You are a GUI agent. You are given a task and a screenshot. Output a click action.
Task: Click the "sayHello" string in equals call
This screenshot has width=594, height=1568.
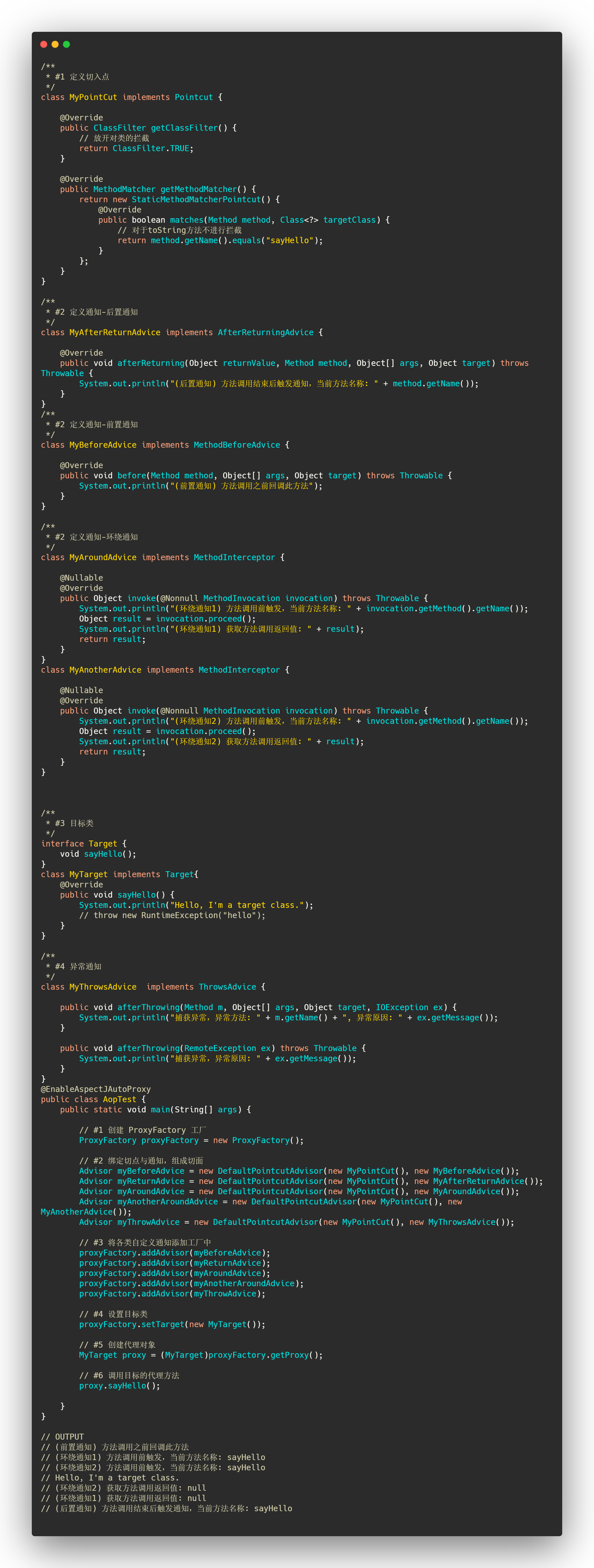pos(289,240)
